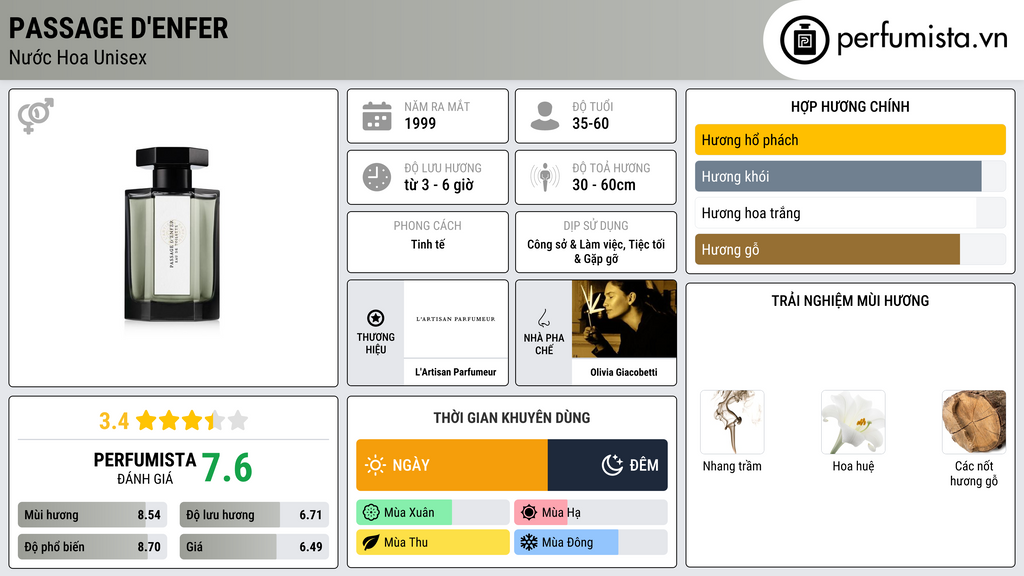This screenshot has width=1024, height=576.
Task: Click the perfumista.vn site name text
Action: (x=922, y=39)
